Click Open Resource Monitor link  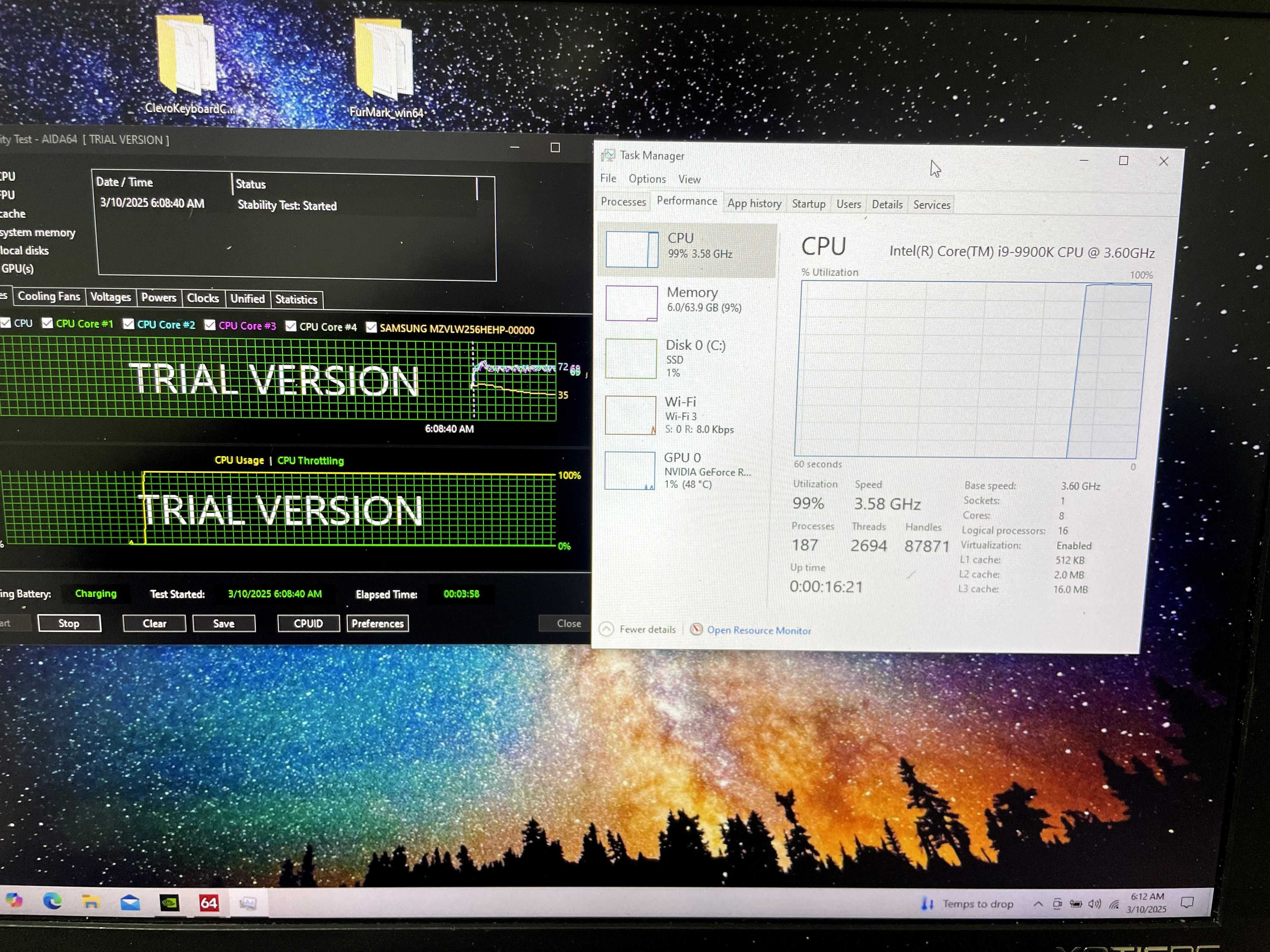pyautogui.click(x=759, y=630)
